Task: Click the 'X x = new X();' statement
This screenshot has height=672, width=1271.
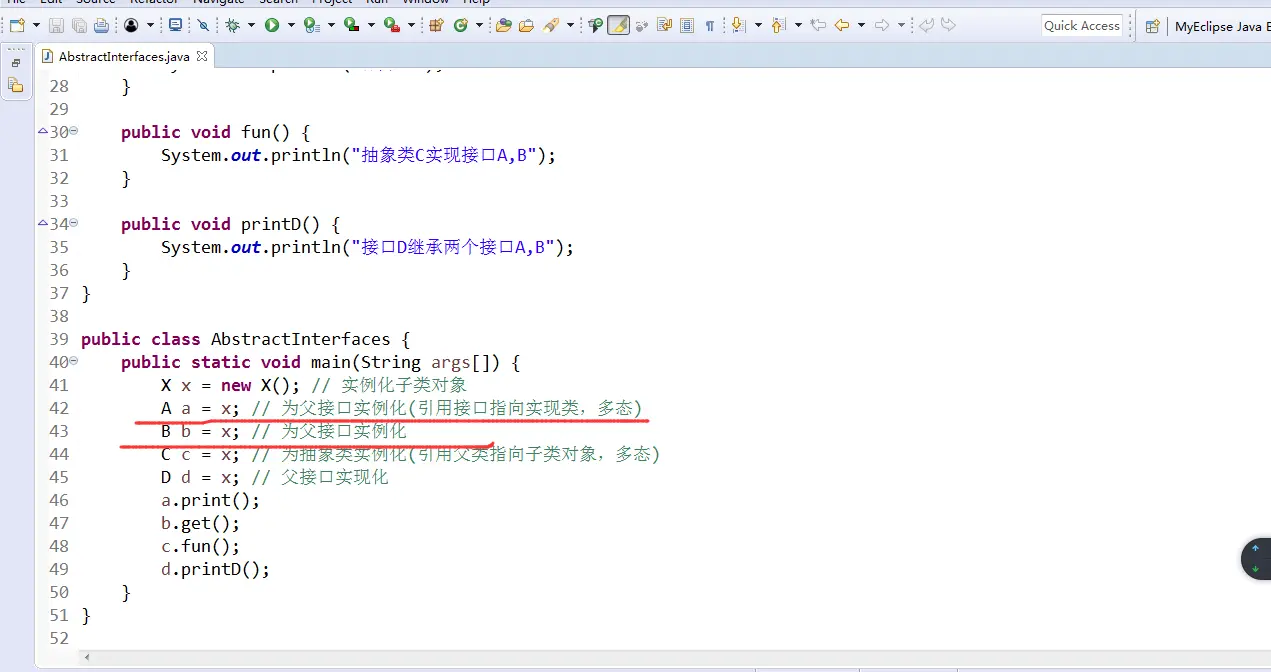Action: (231, 385)
